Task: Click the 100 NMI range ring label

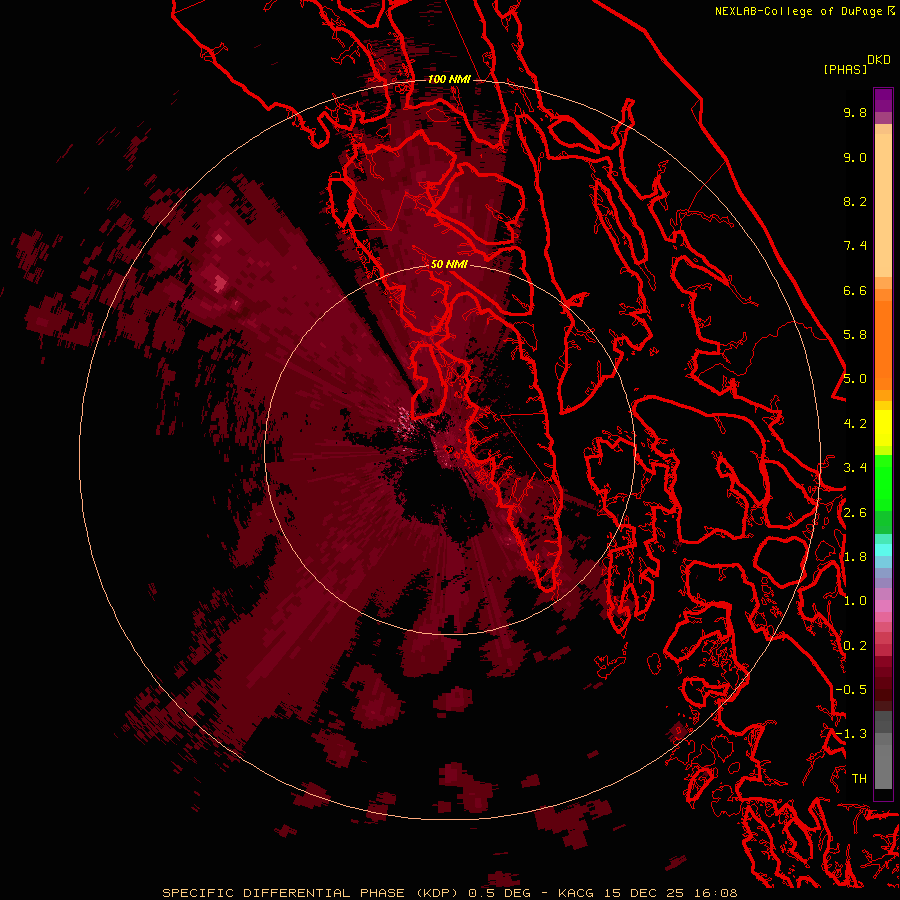Action: (449, 79)
